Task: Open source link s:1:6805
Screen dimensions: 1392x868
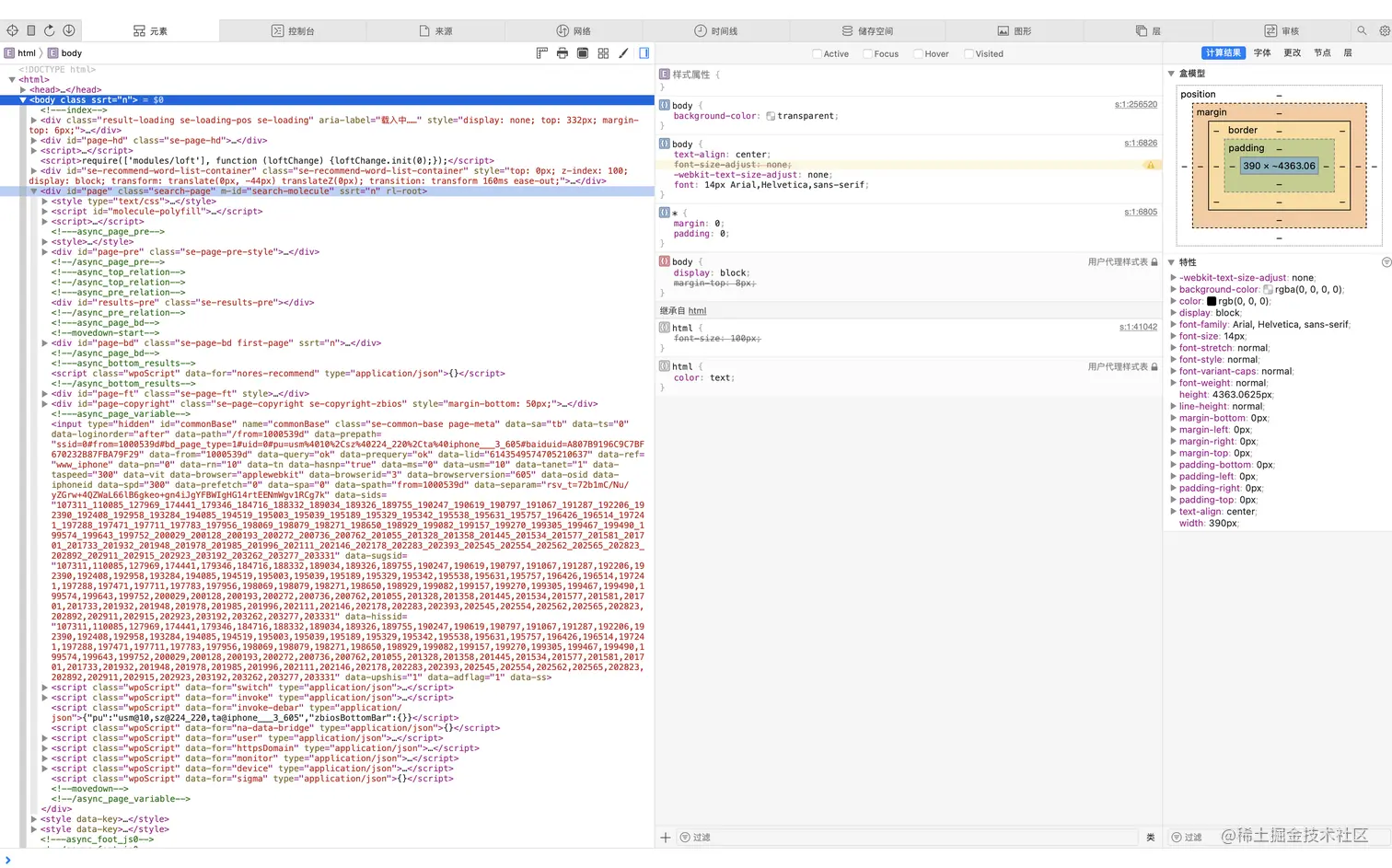Action: [x=1141, y=212]
